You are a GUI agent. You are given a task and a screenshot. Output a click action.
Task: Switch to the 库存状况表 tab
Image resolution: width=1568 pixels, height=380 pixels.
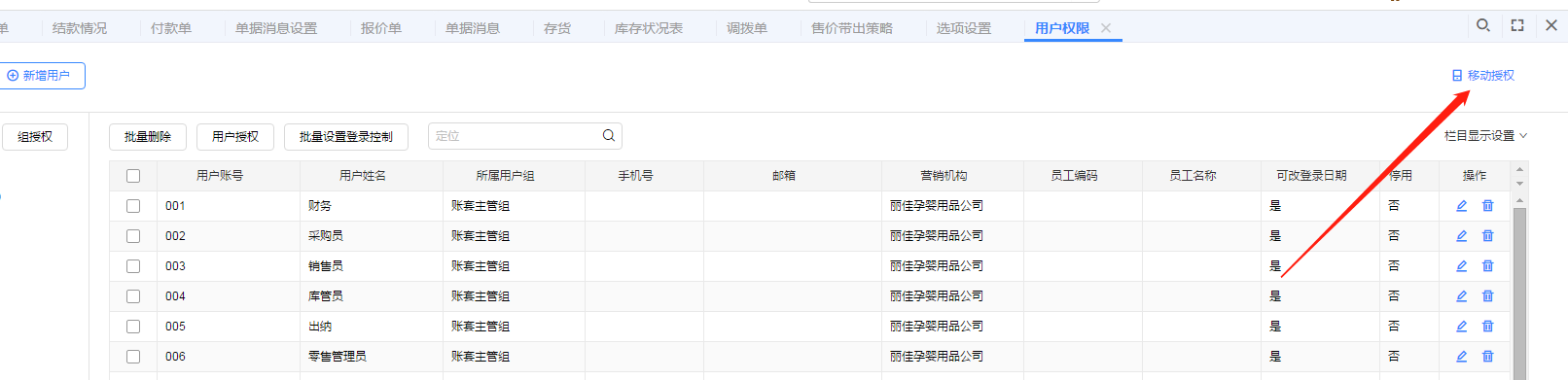(x=649, y=28)
